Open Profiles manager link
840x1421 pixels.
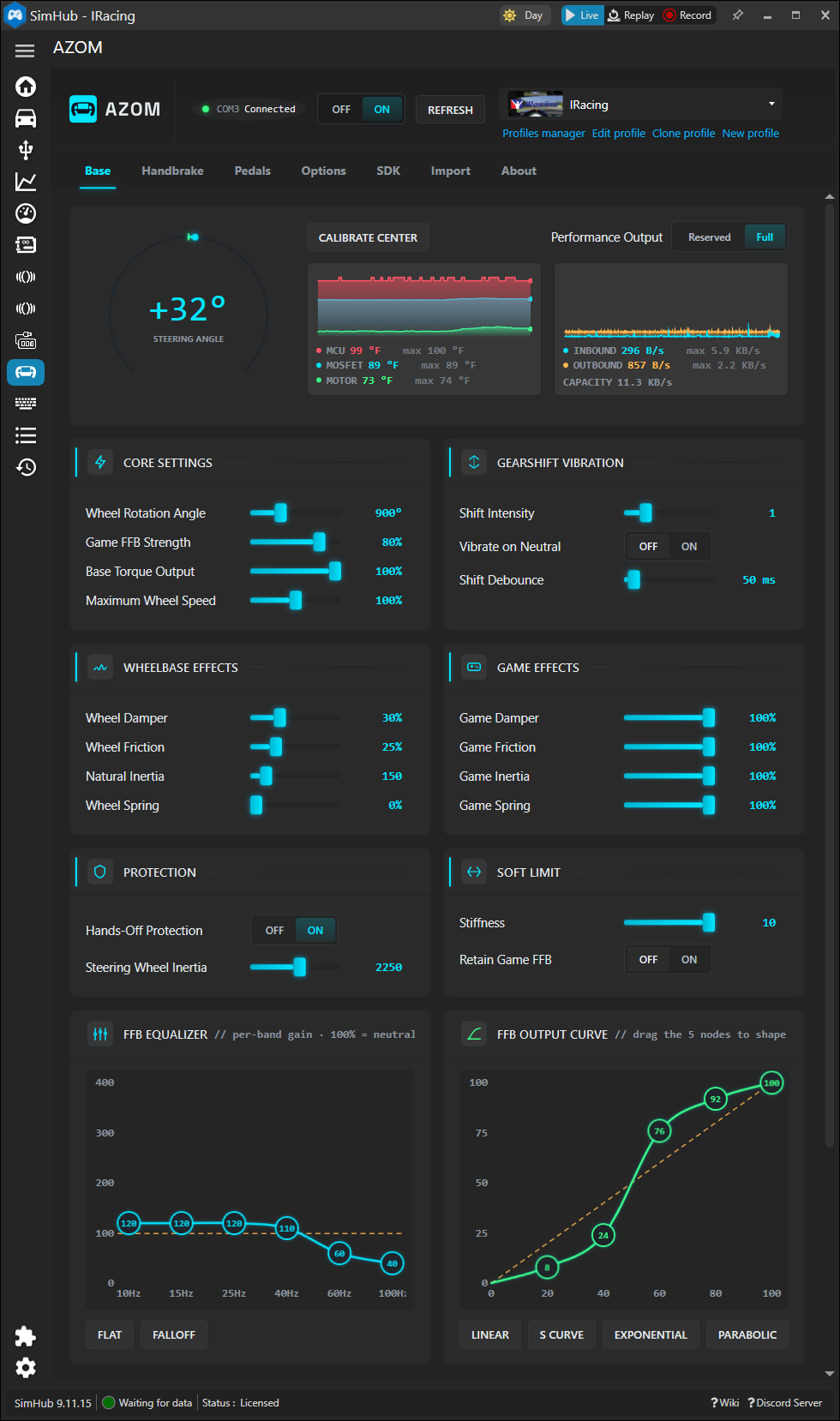543,134
